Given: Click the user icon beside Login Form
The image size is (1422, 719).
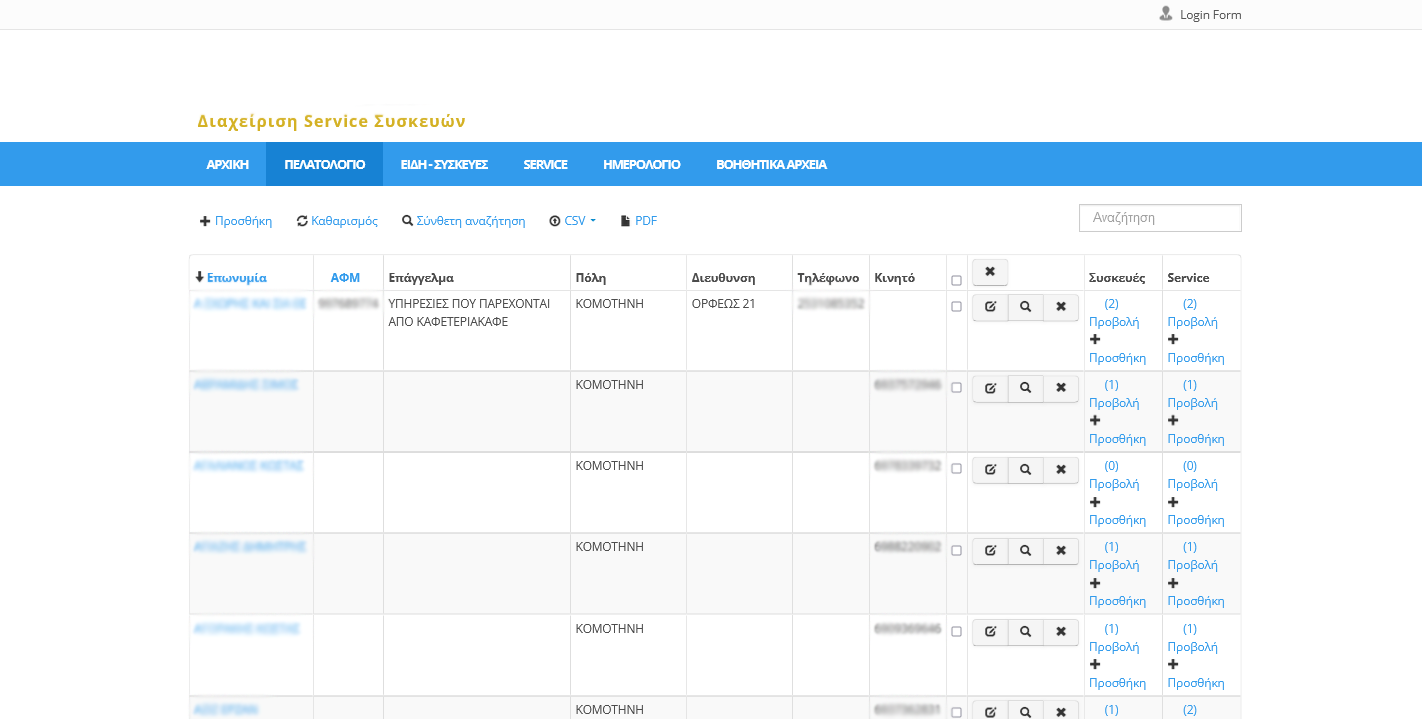Looking at the screenshot, I should 1165,14.
